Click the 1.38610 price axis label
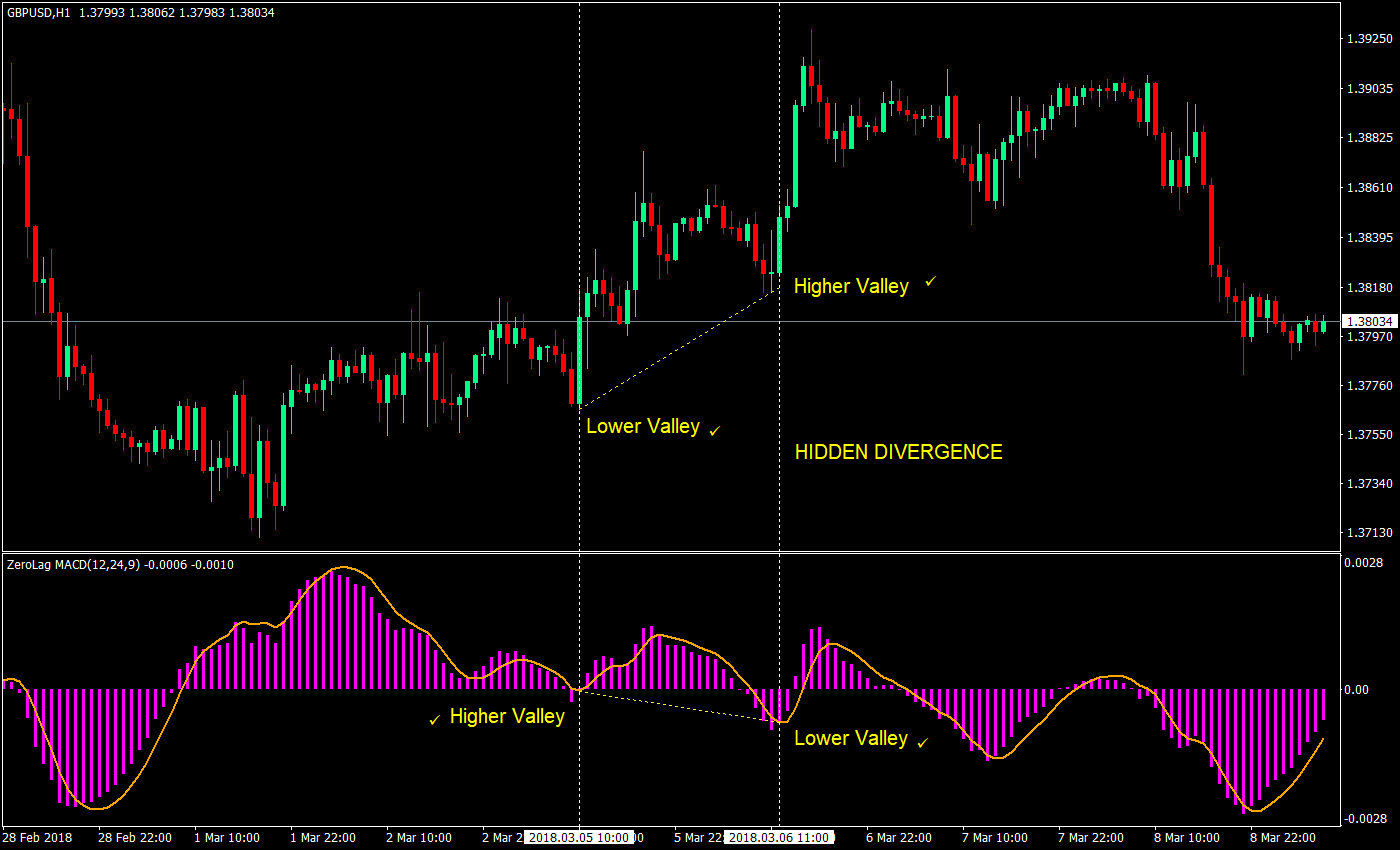This screenshot has width=1400, height=850. (x=1369, y=188)
